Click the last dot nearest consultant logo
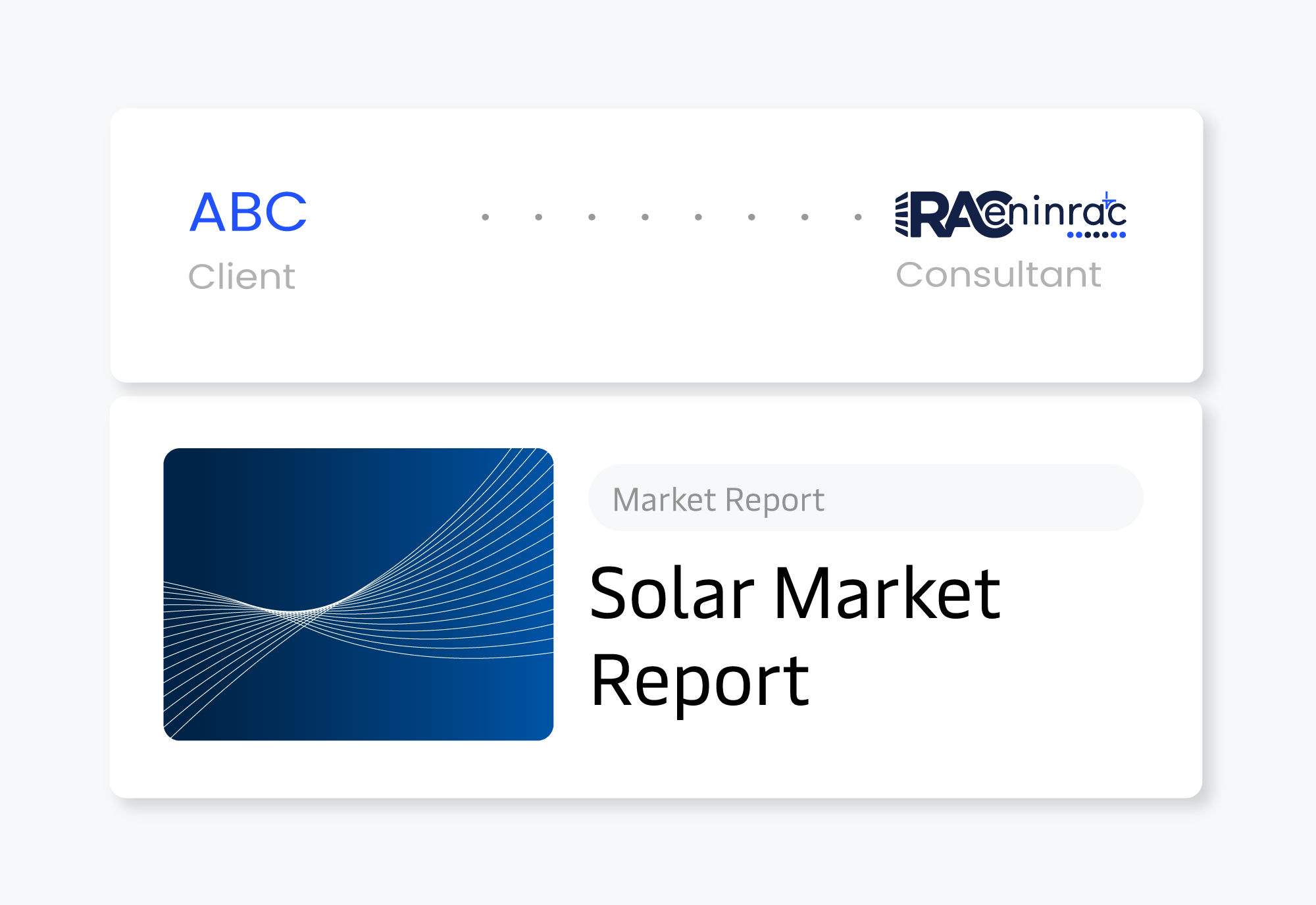1316x905 pixels. pyautogui.click(x=858, y=217)
